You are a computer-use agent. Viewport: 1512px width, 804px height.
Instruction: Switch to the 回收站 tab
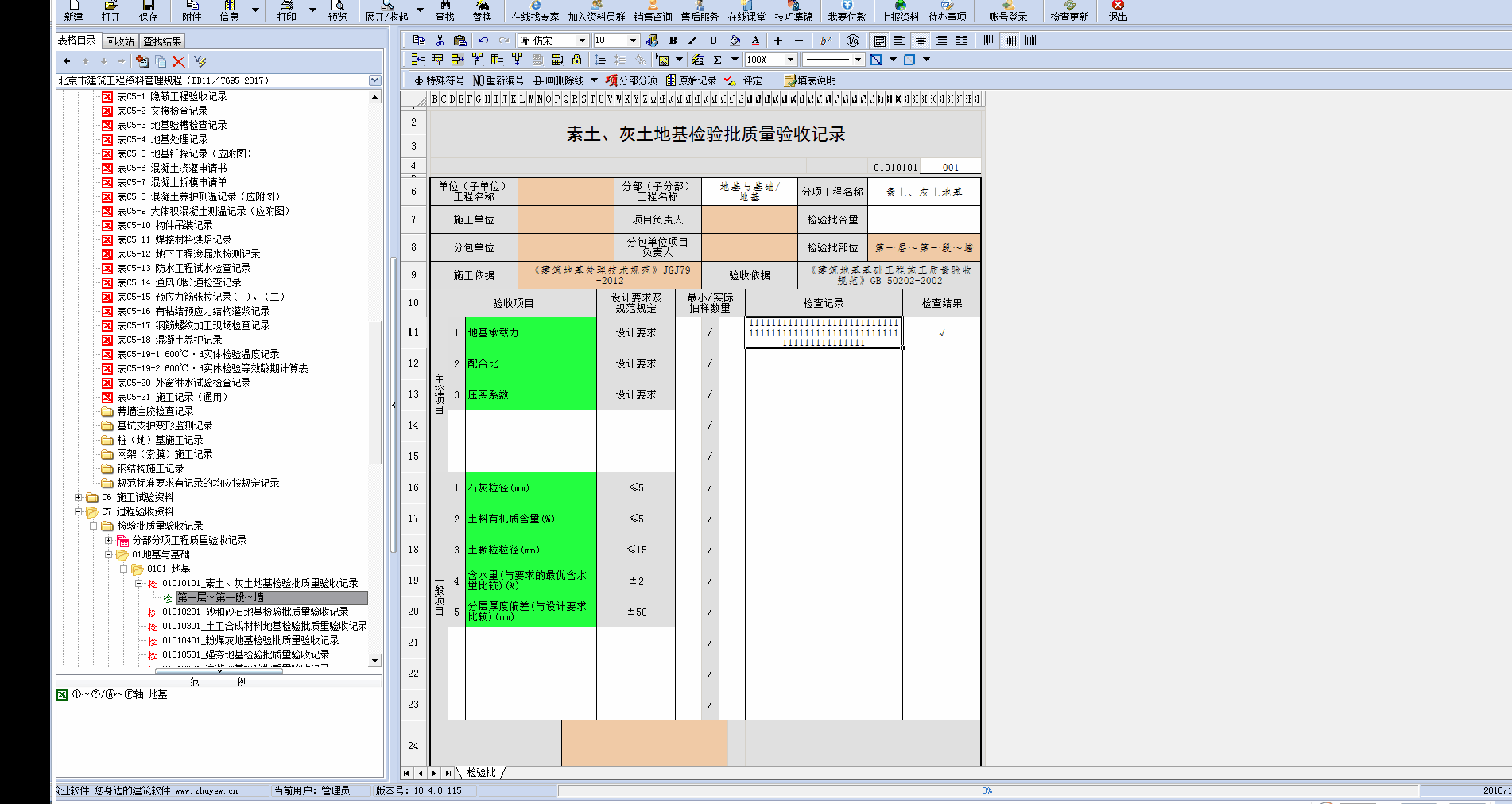(120, 41)
